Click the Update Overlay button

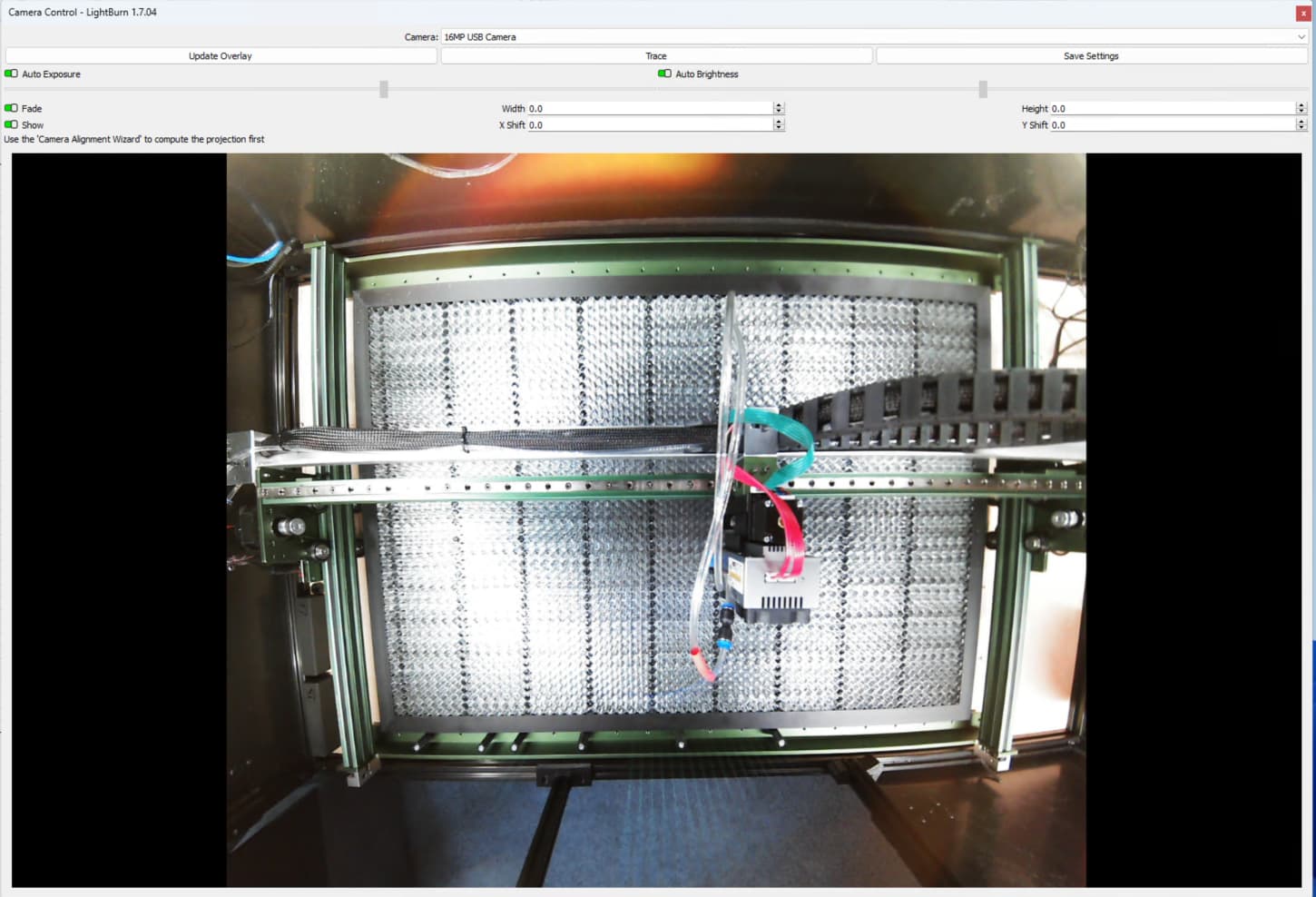tap(221, 56)
